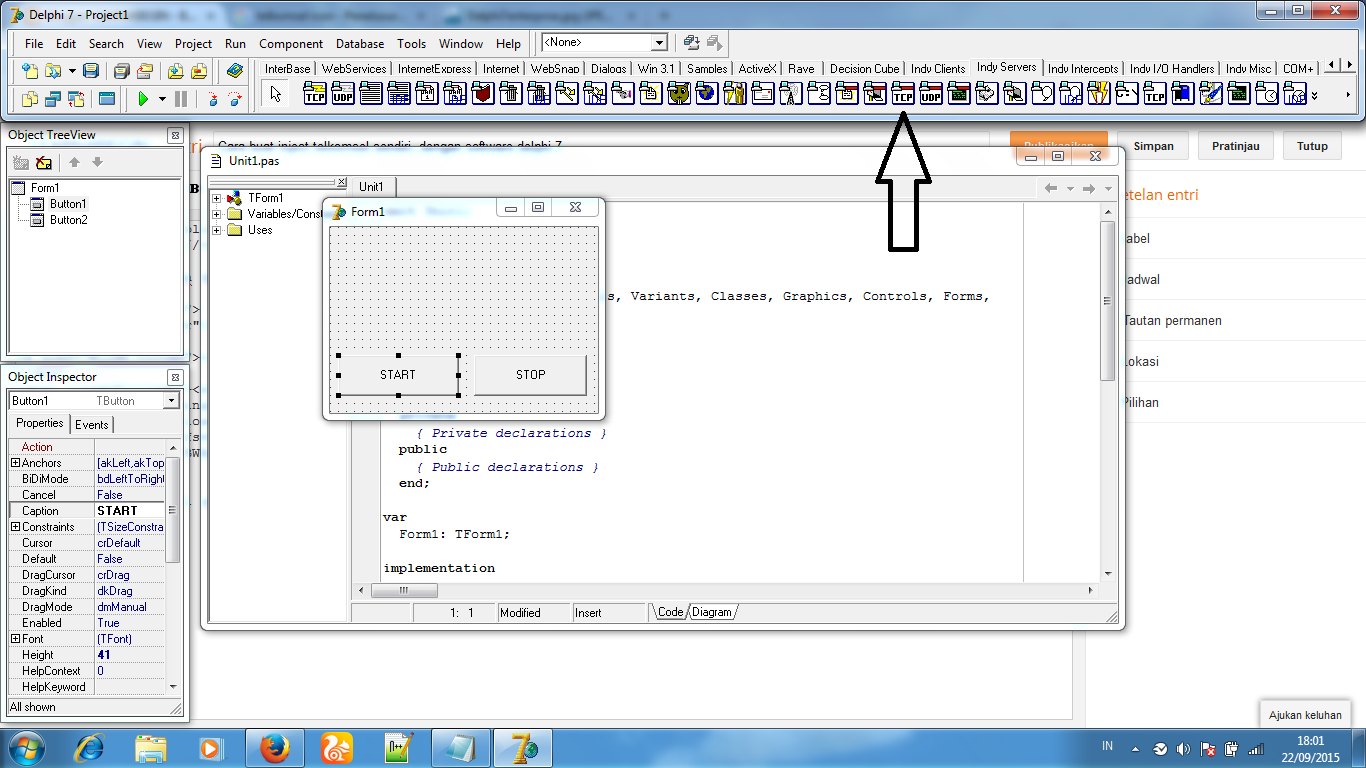Click the Add File to Project icon

tap(175, 71)
